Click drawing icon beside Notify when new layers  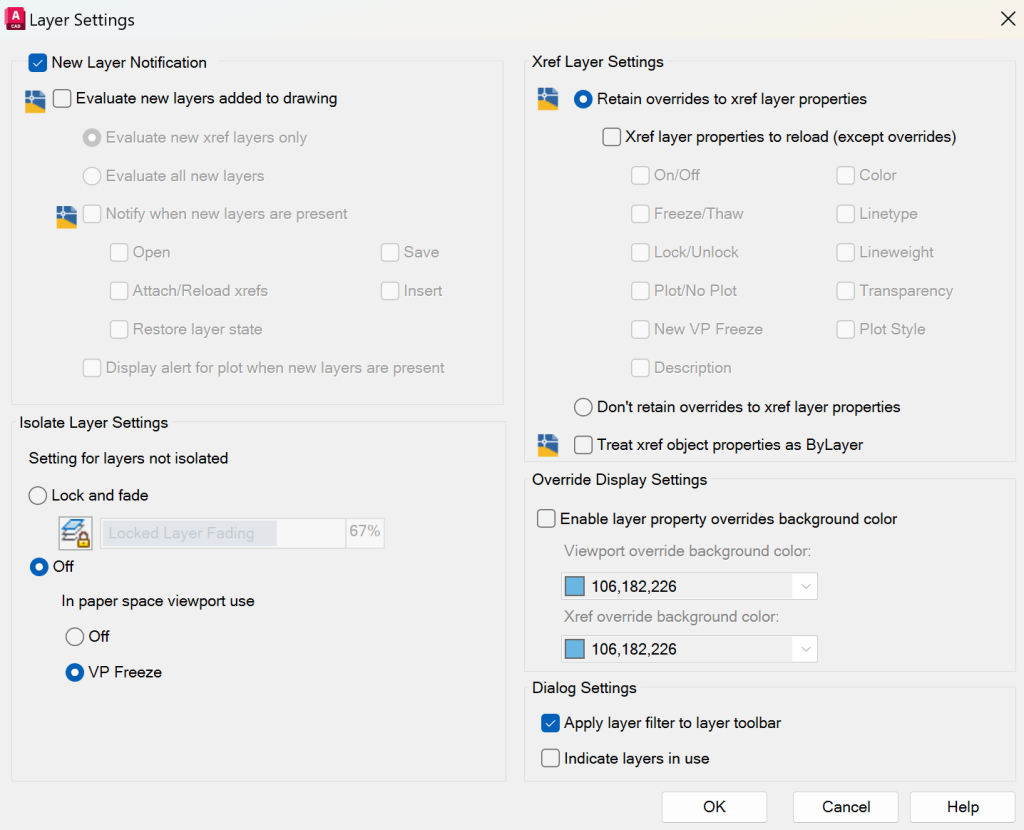pyautogui.click(x=66, y=215)
